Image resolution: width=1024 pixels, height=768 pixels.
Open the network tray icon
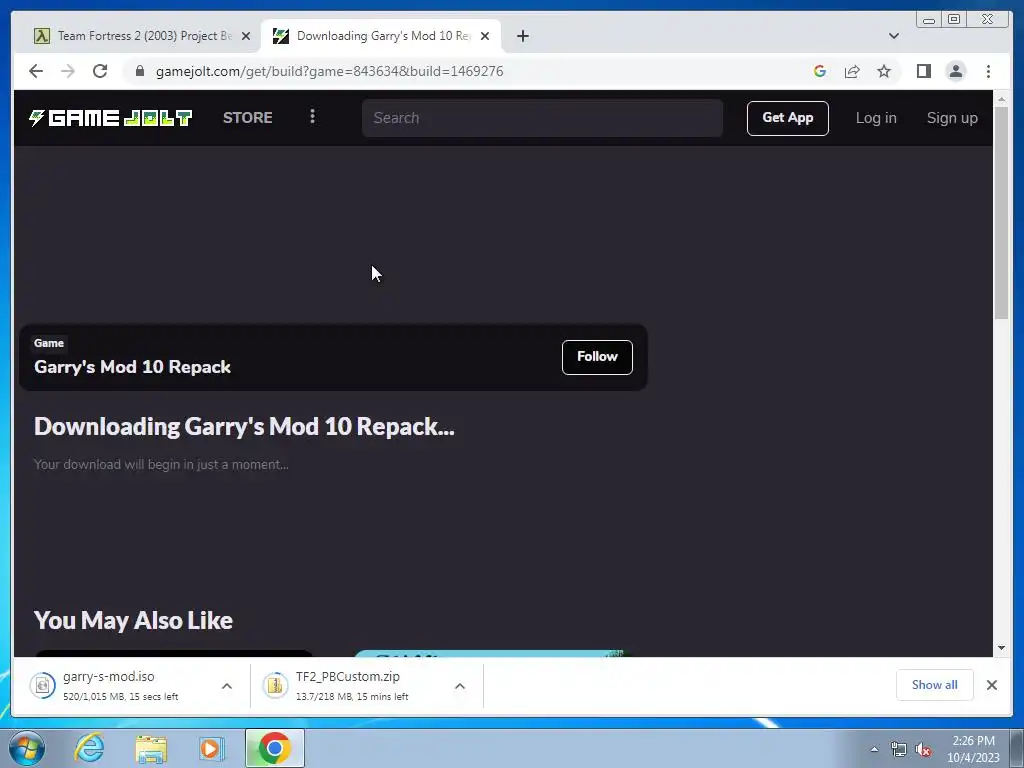(x=899, y=749)
